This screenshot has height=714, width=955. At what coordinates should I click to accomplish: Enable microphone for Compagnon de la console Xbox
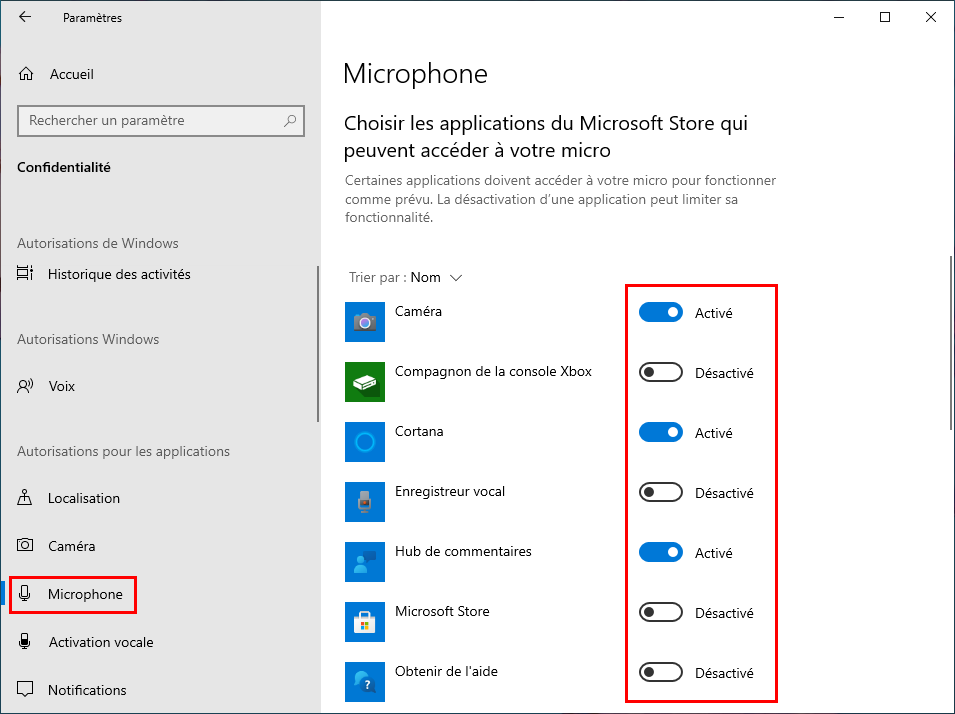click(x=661, y=372)
